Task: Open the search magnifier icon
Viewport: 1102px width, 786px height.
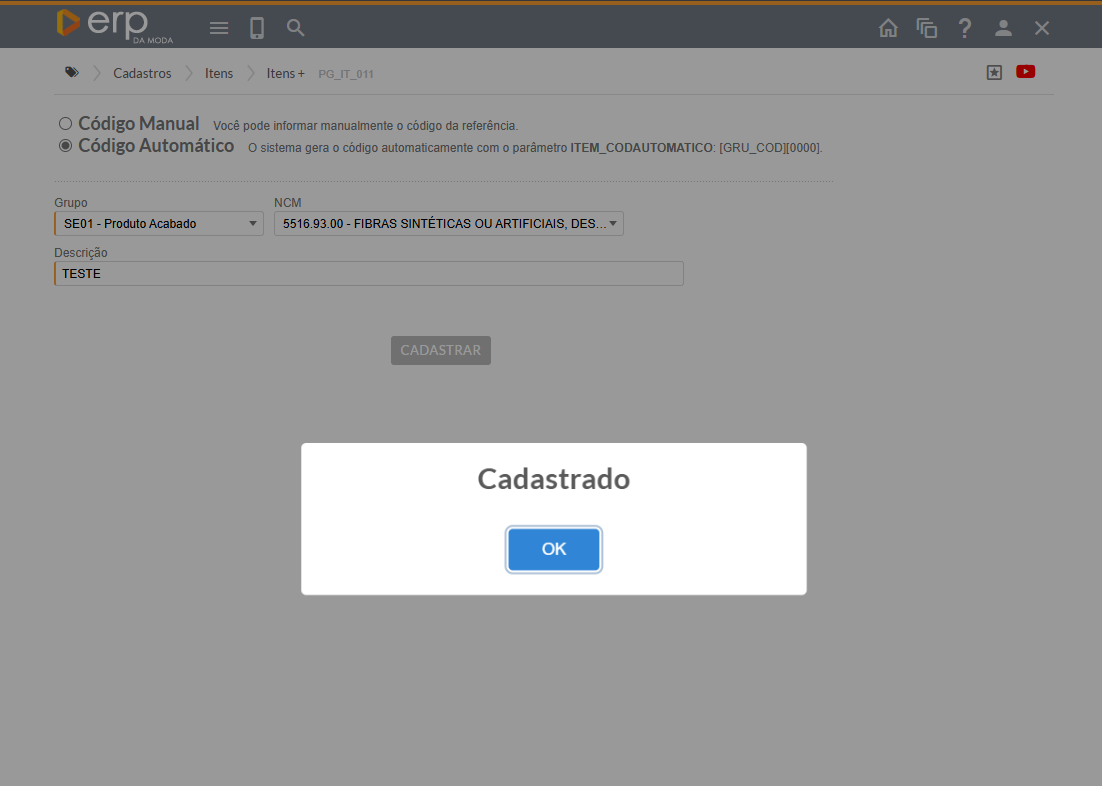Action: tap(295, 28)
